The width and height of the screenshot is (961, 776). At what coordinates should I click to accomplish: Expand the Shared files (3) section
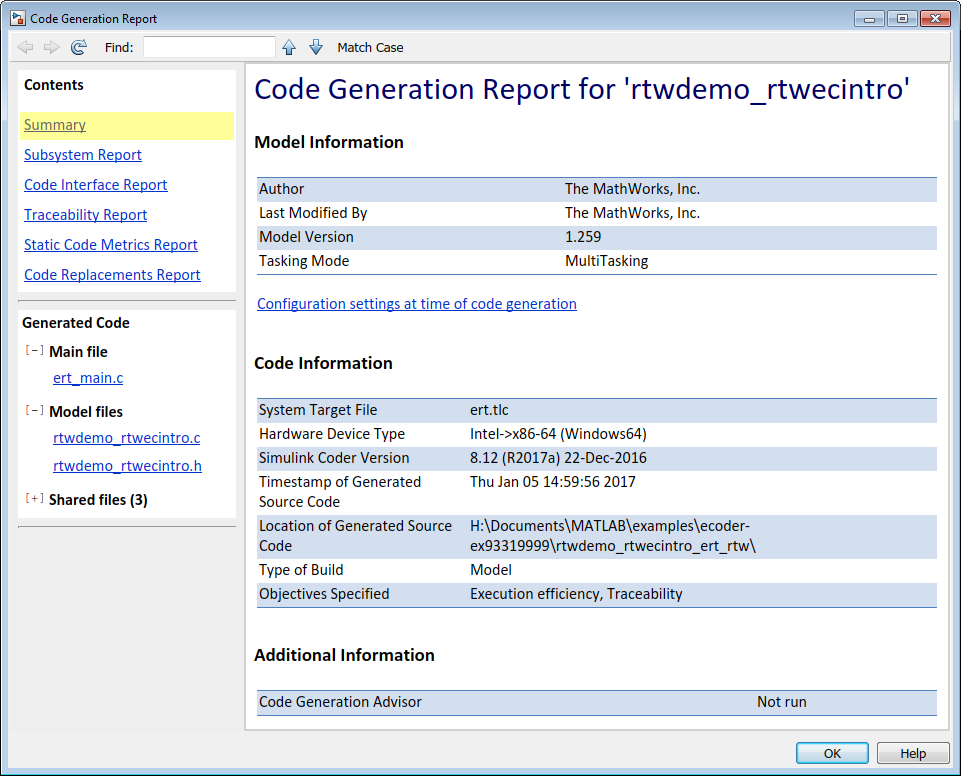click(34, 499)
